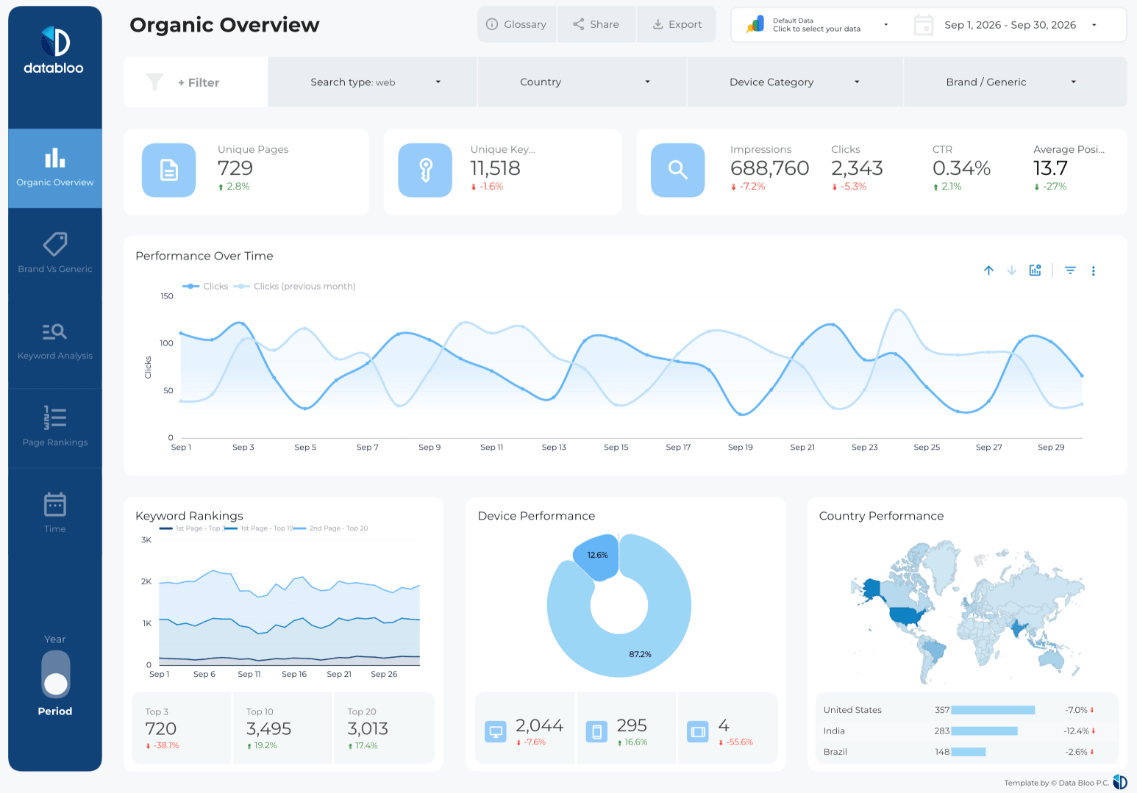
Task: Click the mobile count 295
Action: 632,726
